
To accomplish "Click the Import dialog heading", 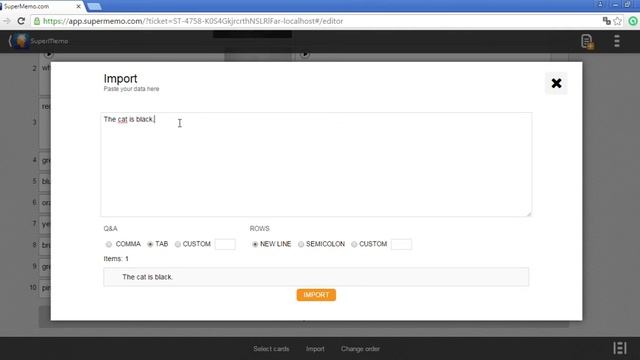I will 120,78.
